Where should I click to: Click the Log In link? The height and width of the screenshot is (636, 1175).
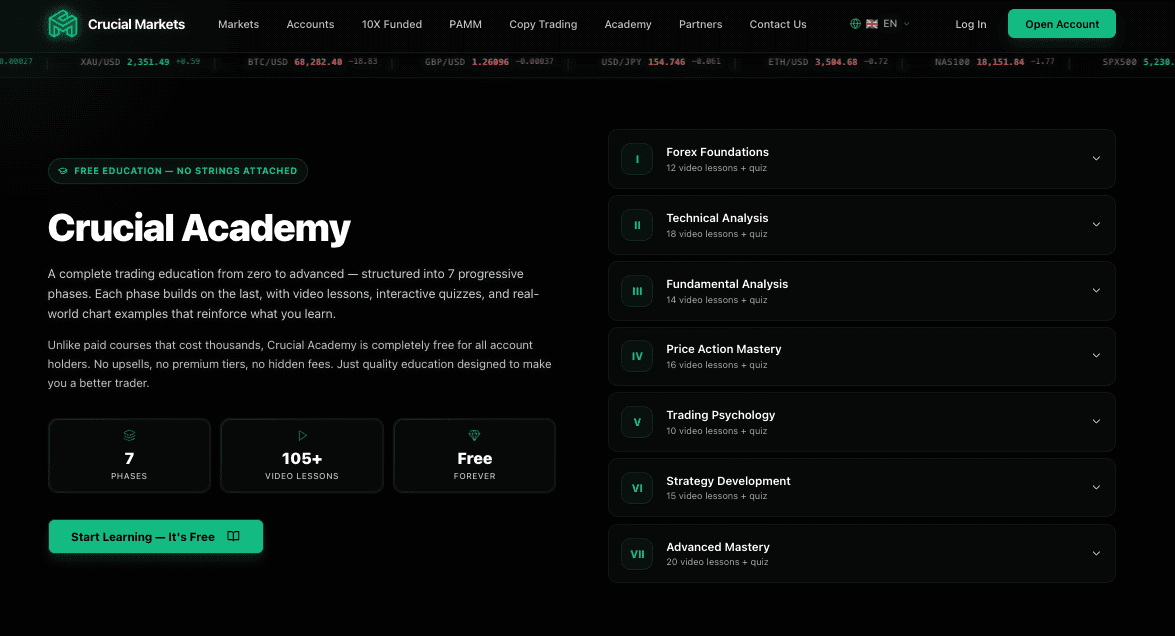[970, 24]
